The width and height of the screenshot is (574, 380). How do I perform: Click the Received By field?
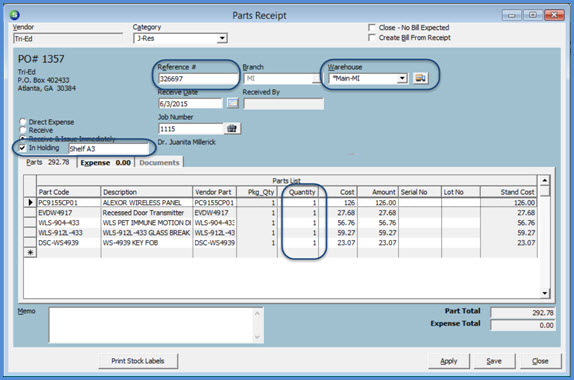click(284, 104)
